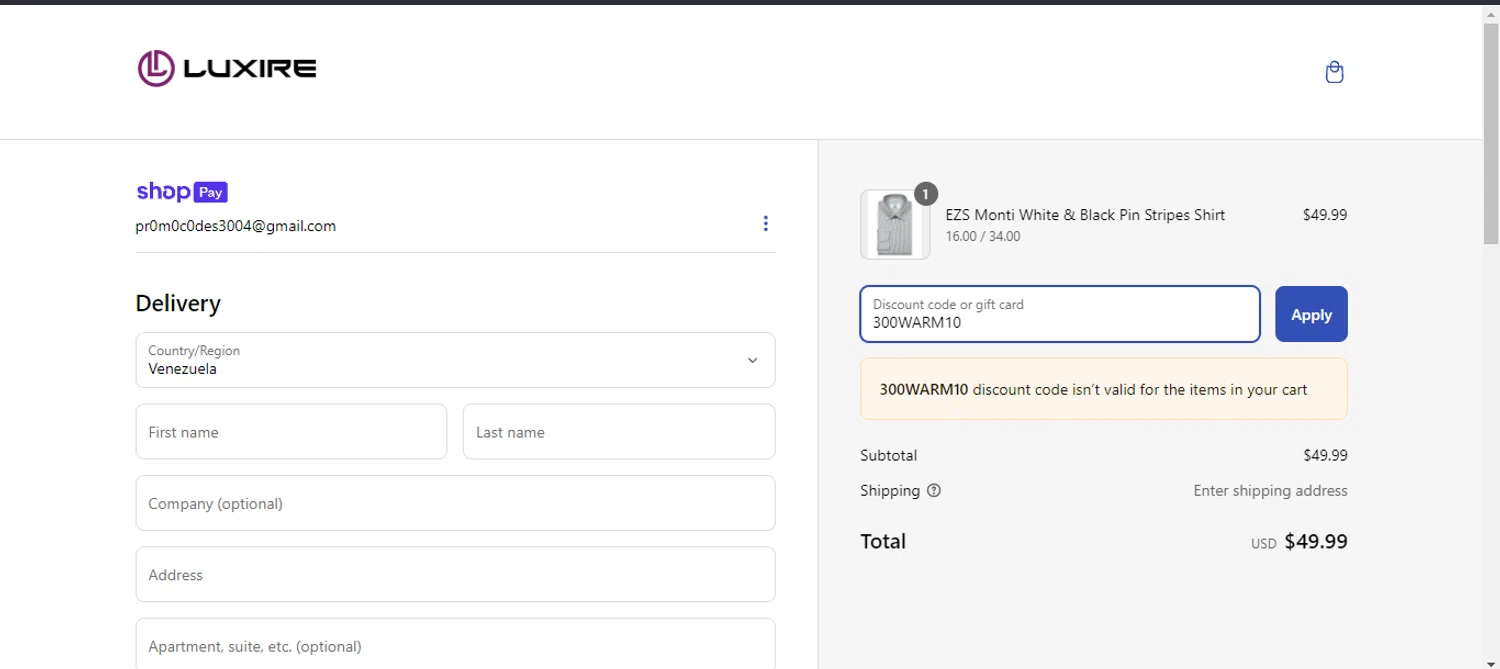This screenshot has width=1500, height=669.
Task: Click the Total label
Action: (883, 541)
